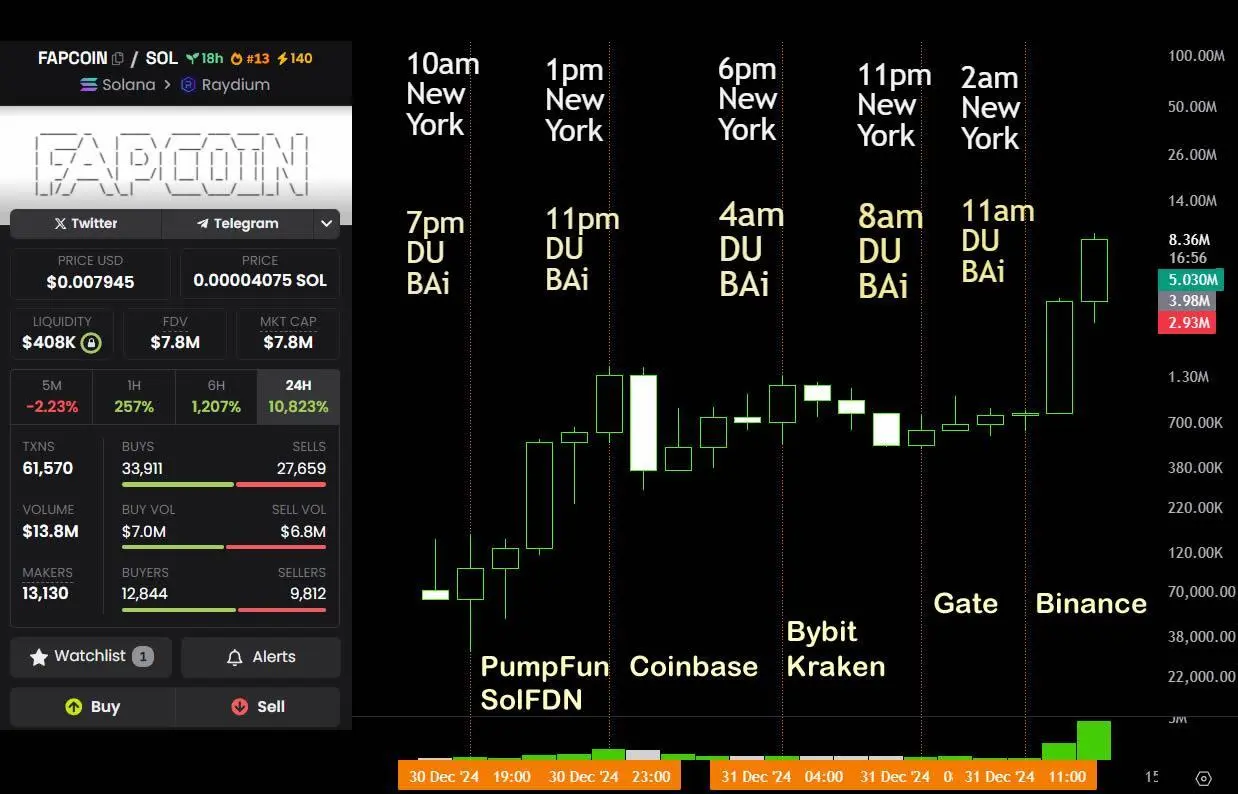Screen dimensions: 1238x794
Task: Click the red Sell button
Action: (258, 706)
